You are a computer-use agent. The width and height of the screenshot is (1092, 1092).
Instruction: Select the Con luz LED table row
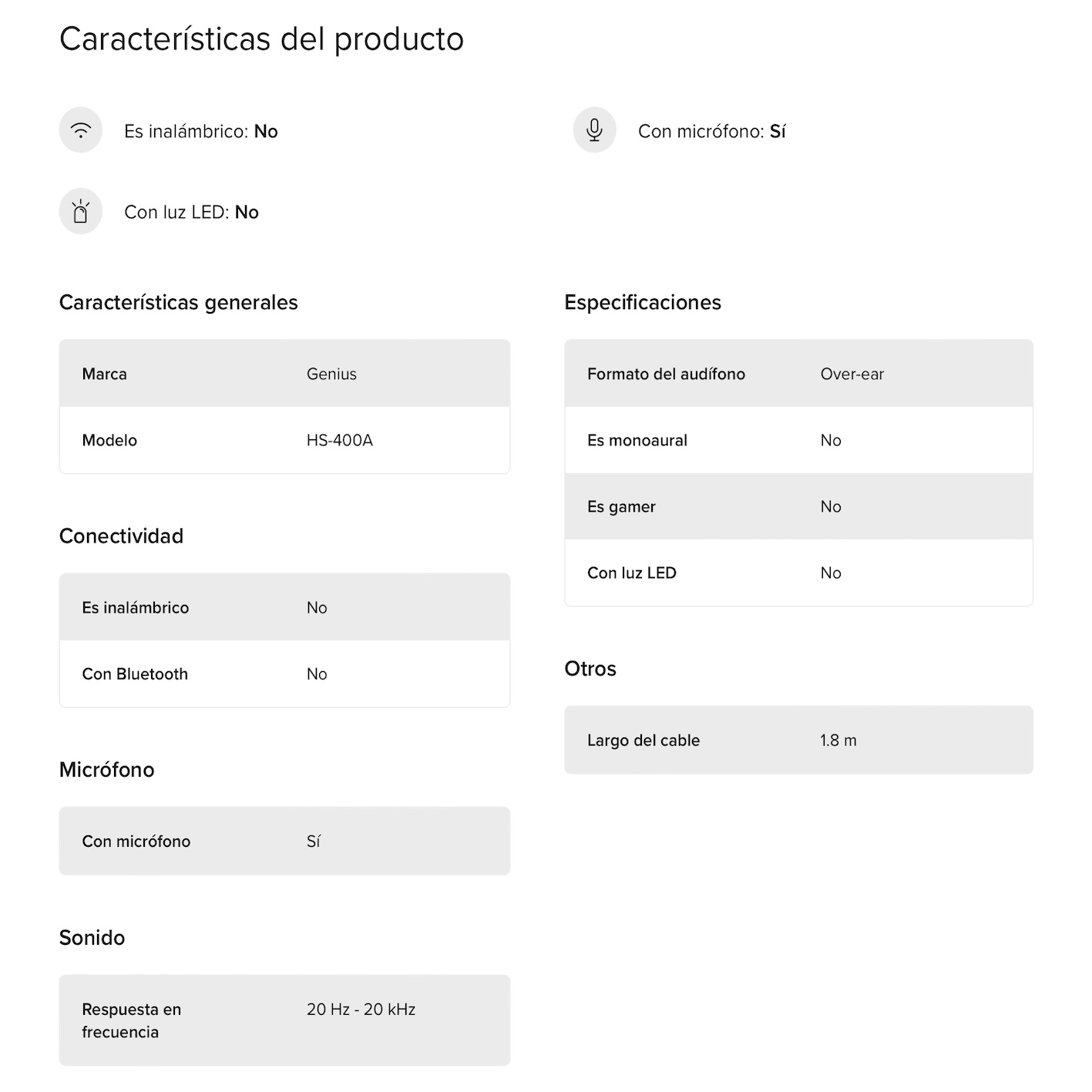click(x=798, y=573)
